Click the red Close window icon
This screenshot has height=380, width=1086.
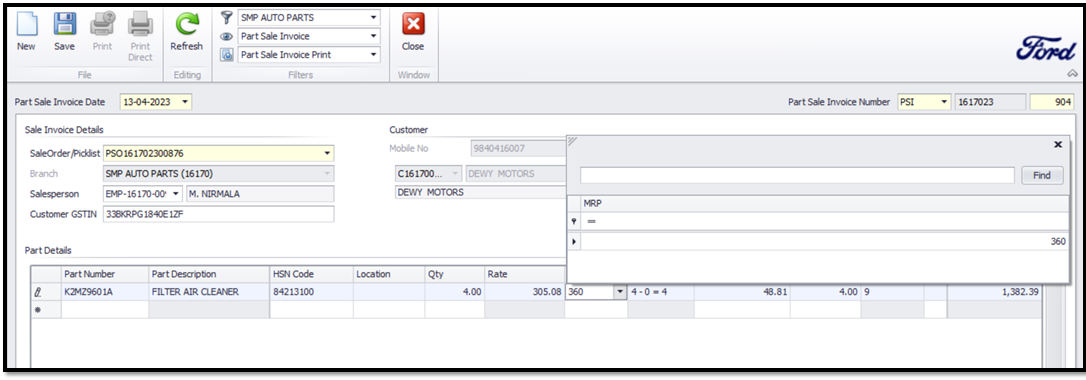click(413, 24)
